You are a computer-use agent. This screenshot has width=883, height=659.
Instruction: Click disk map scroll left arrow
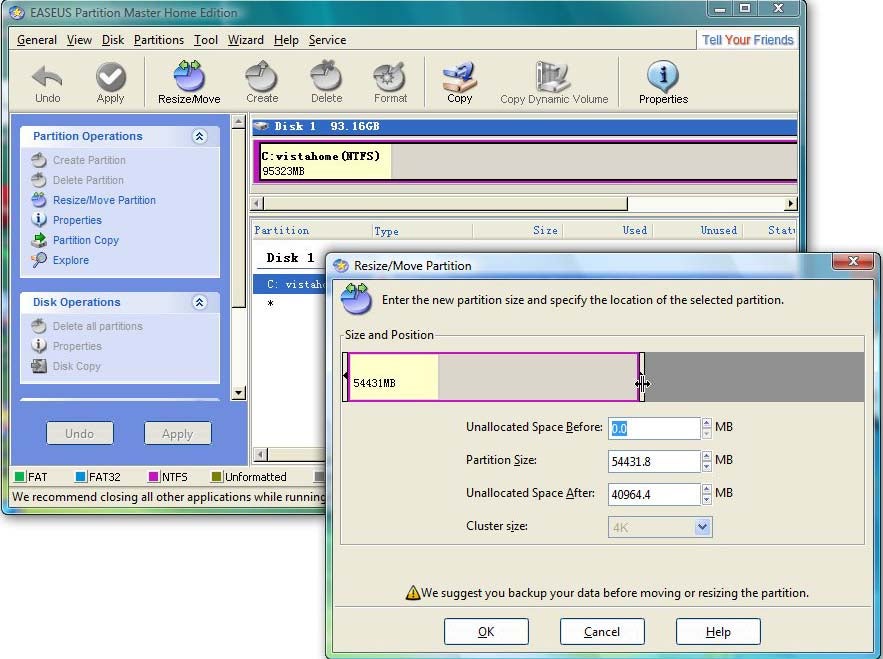pos(257,203)
